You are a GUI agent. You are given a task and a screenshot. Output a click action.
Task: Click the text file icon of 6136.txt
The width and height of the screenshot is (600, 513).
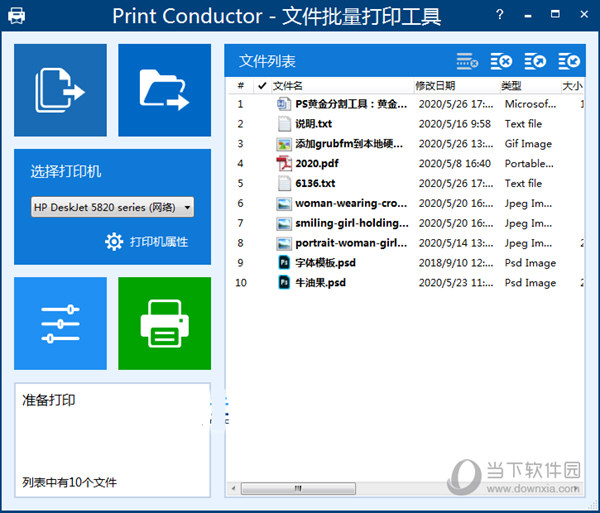tap(284, 184)
